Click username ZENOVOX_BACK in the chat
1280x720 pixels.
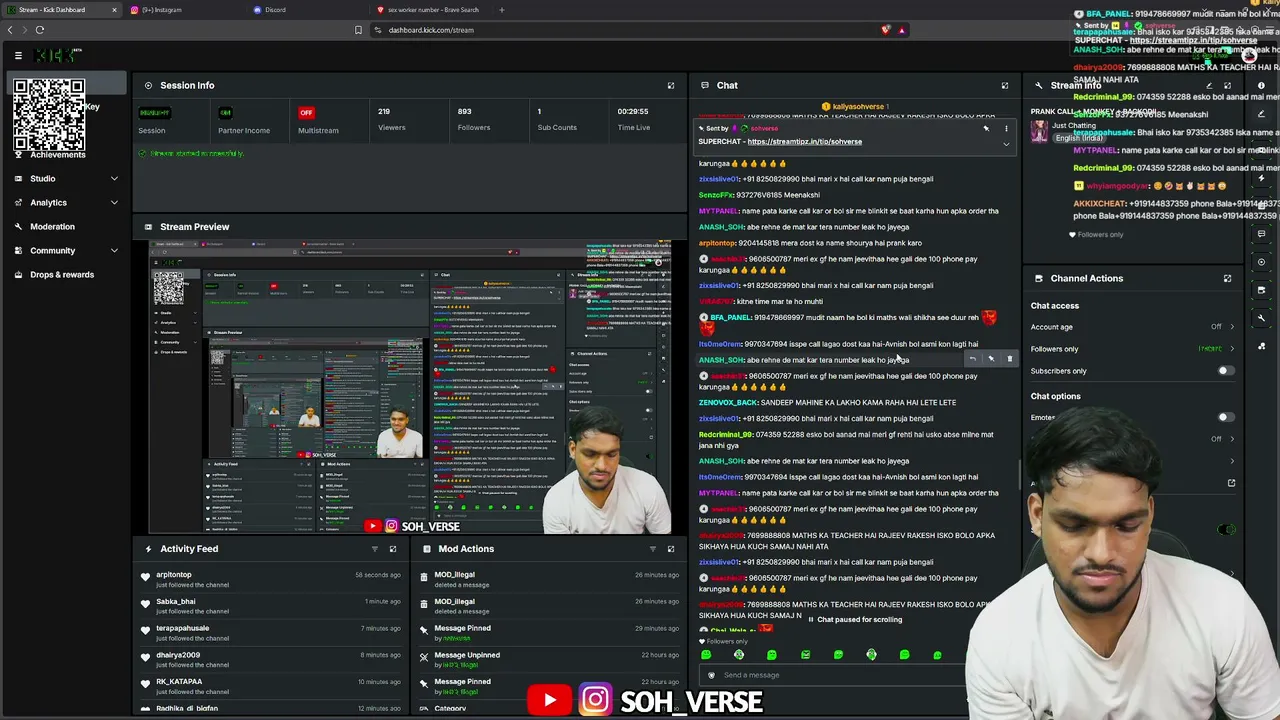pyautogui.click(x=727, y=403)
